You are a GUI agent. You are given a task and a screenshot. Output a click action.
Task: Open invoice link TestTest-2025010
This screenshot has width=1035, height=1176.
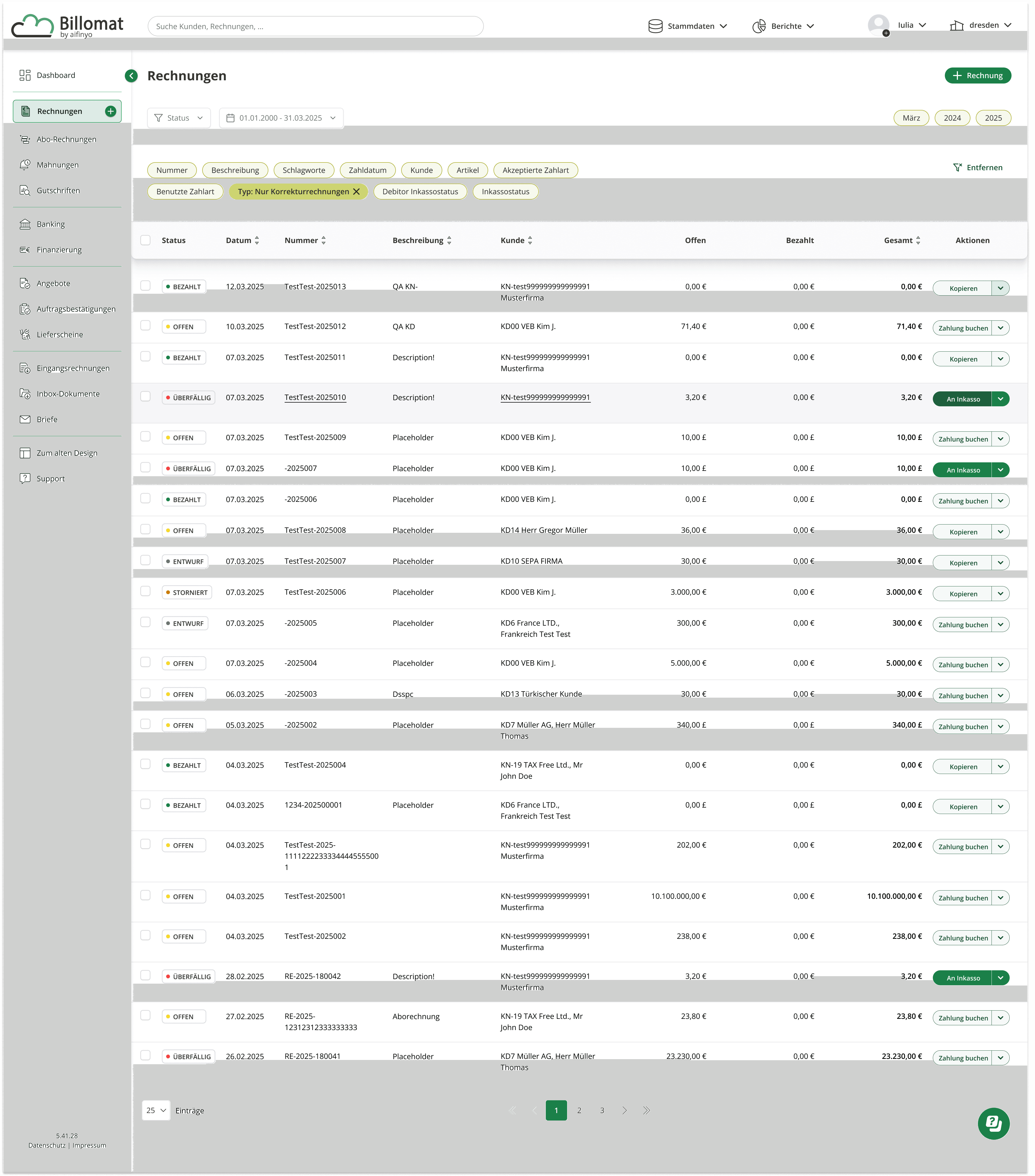click(315, 398)
